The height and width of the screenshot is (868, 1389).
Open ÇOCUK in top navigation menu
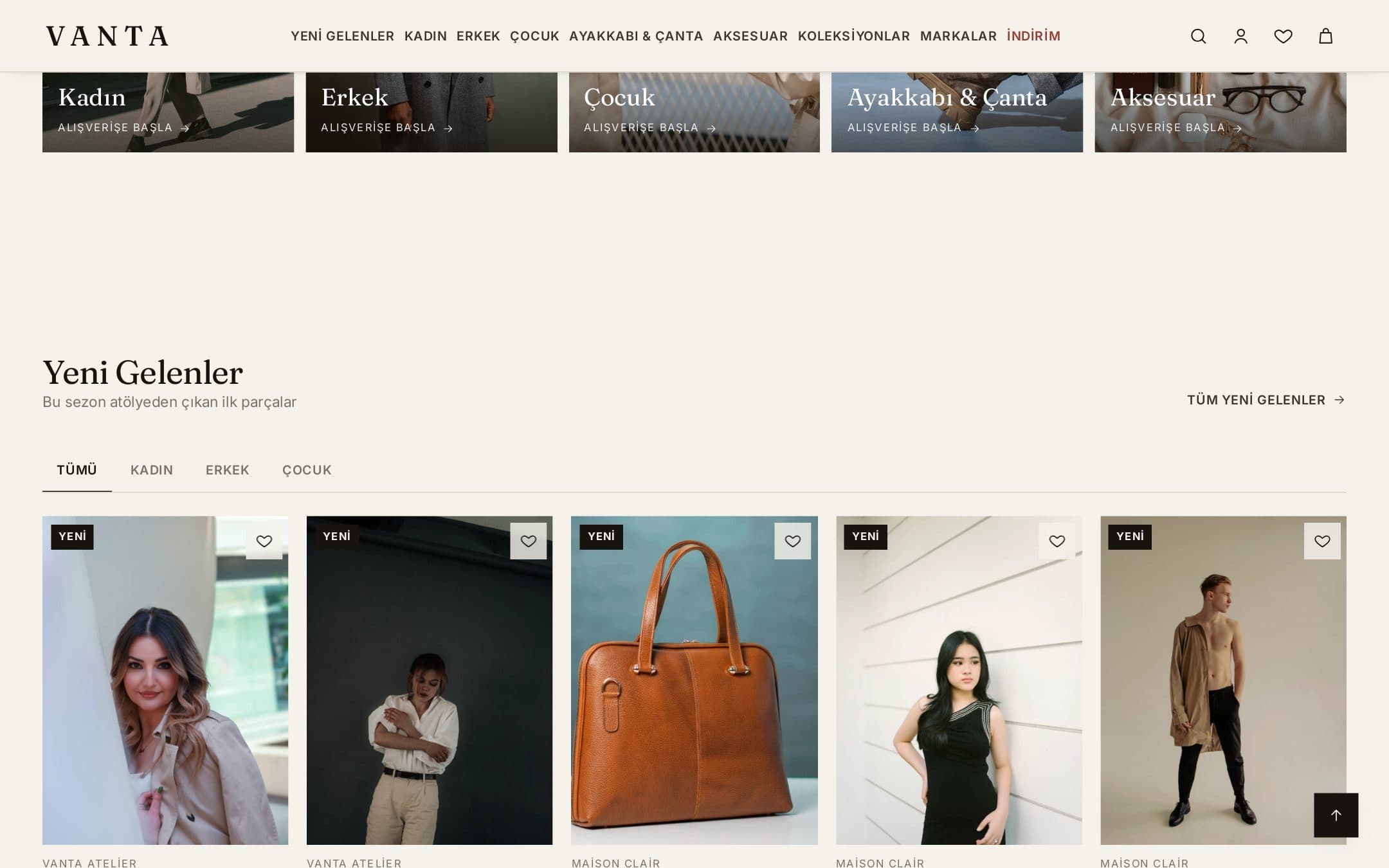534,36
